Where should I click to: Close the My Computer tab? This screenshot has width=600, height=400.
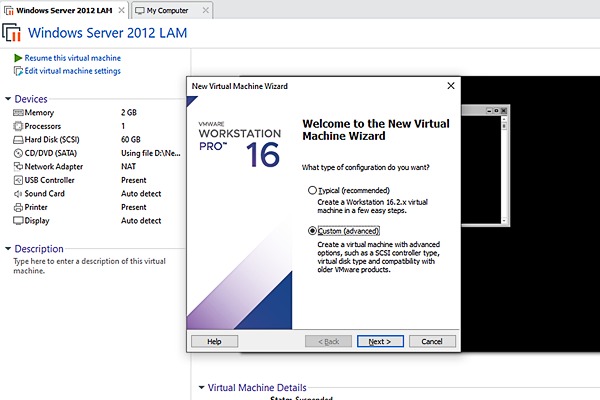coord(205,10)
